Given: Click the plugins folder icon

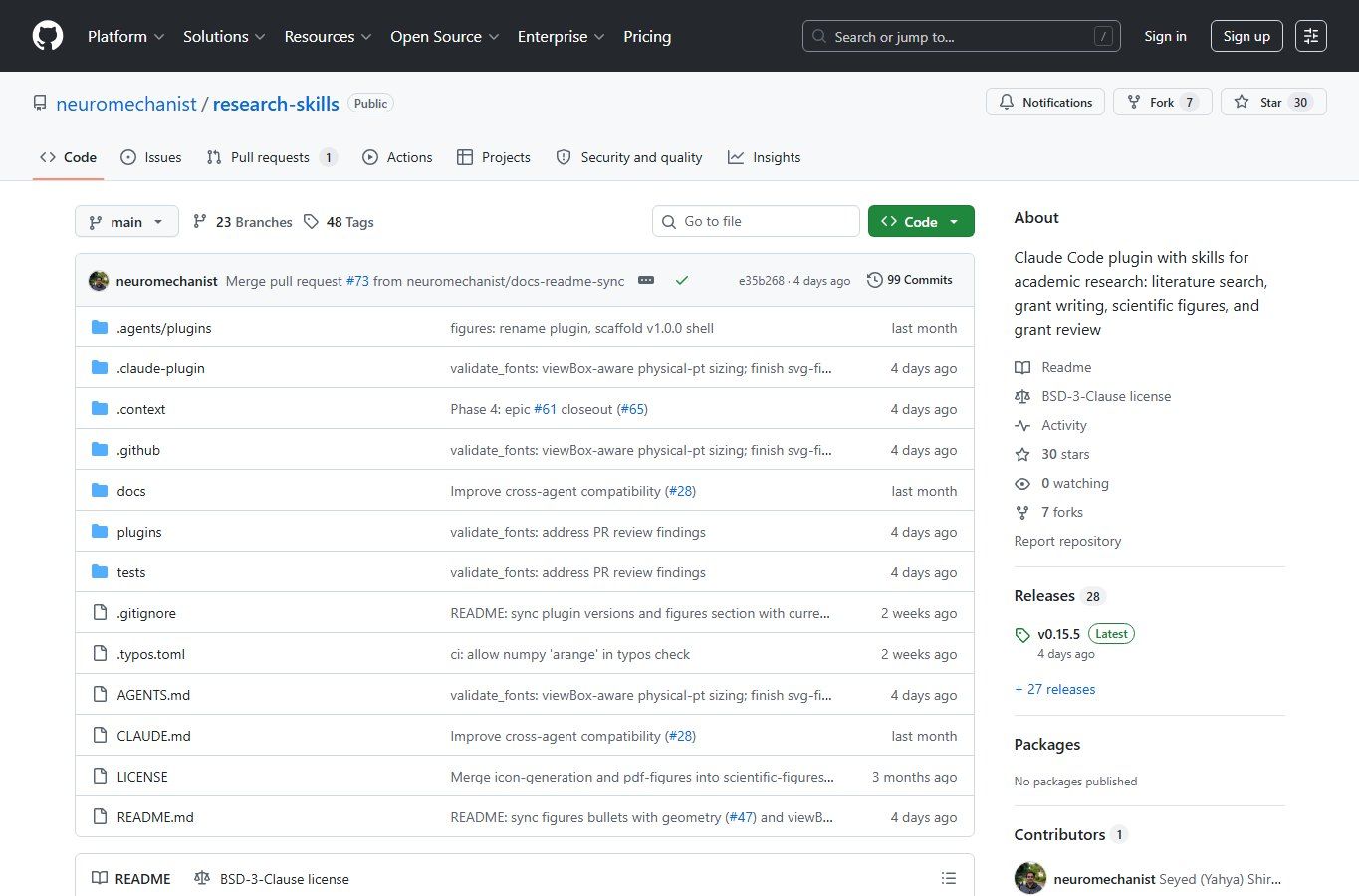Looking at the screenshot, I should click(100, 532).
